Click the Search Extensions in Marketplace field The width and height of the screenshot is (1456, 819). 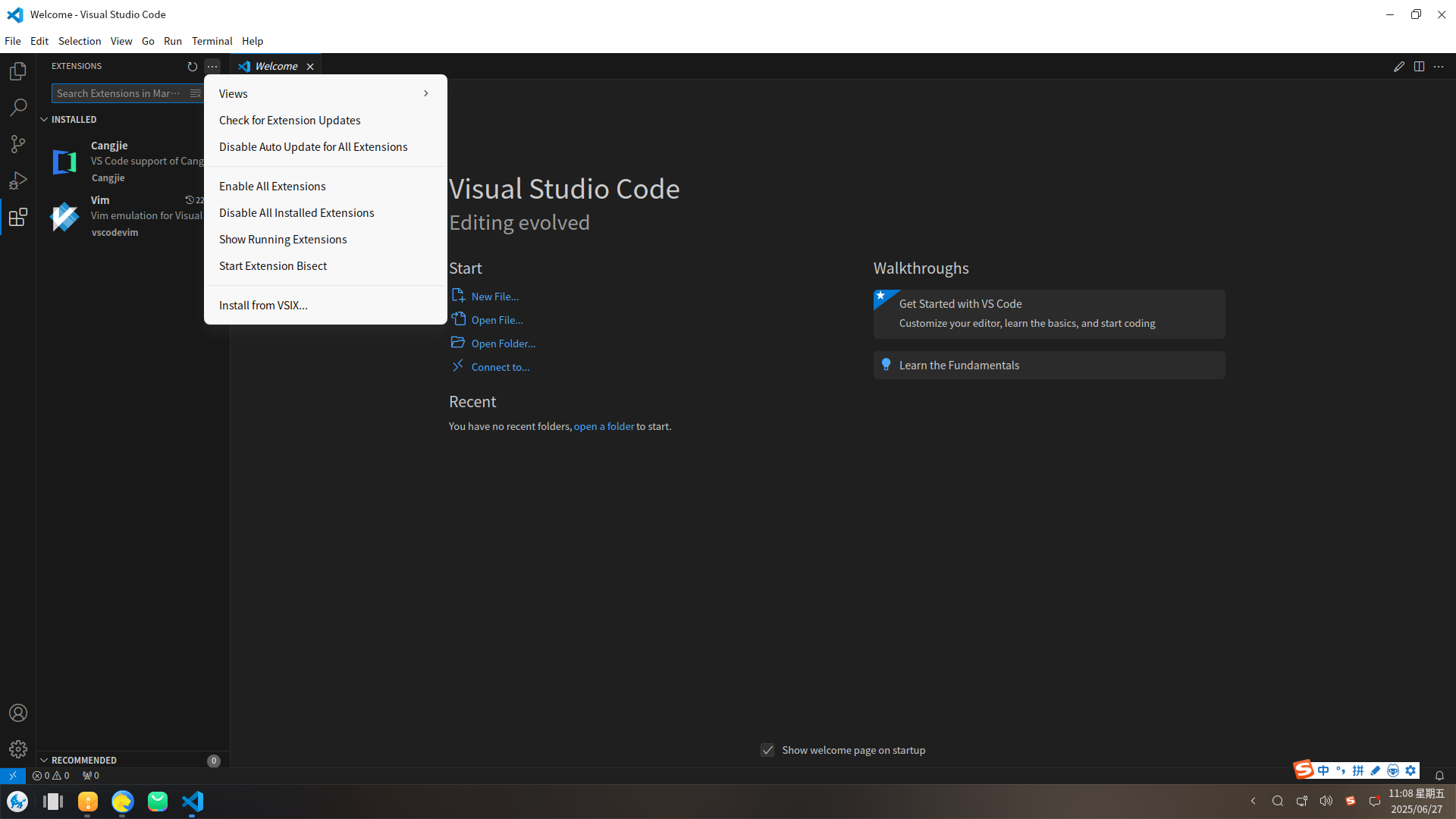pos(118,93)
